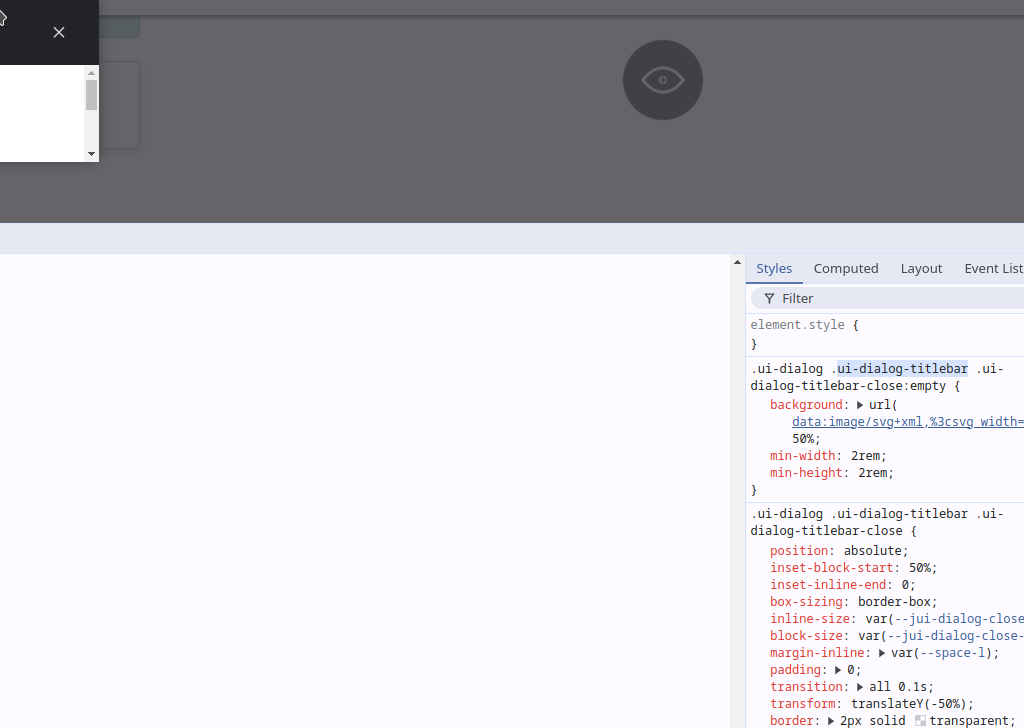Open the data:image/svg+xml background link

click(900, 421)
